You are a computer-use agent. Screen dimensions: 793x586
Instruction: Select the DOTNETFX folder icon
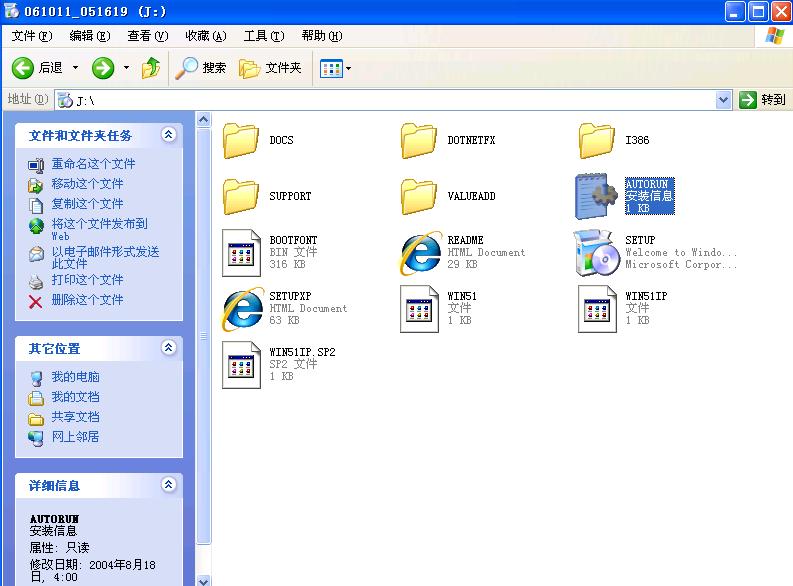418,141
